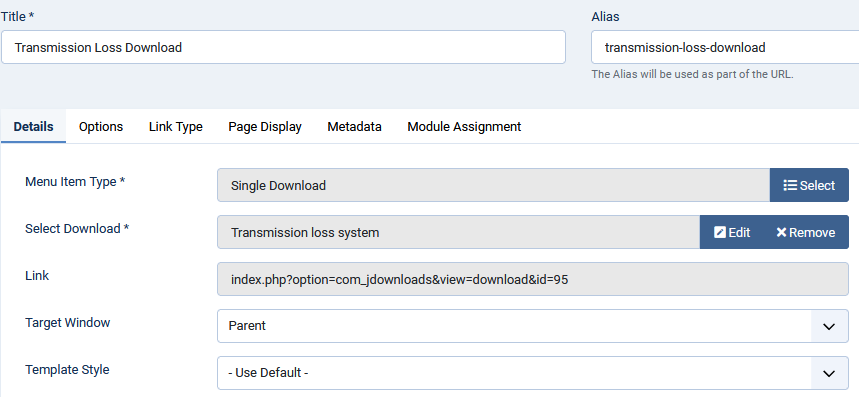This screenshot has height=397, width=859.
Task: Open the Target Window dropdown
Action: 532,326
